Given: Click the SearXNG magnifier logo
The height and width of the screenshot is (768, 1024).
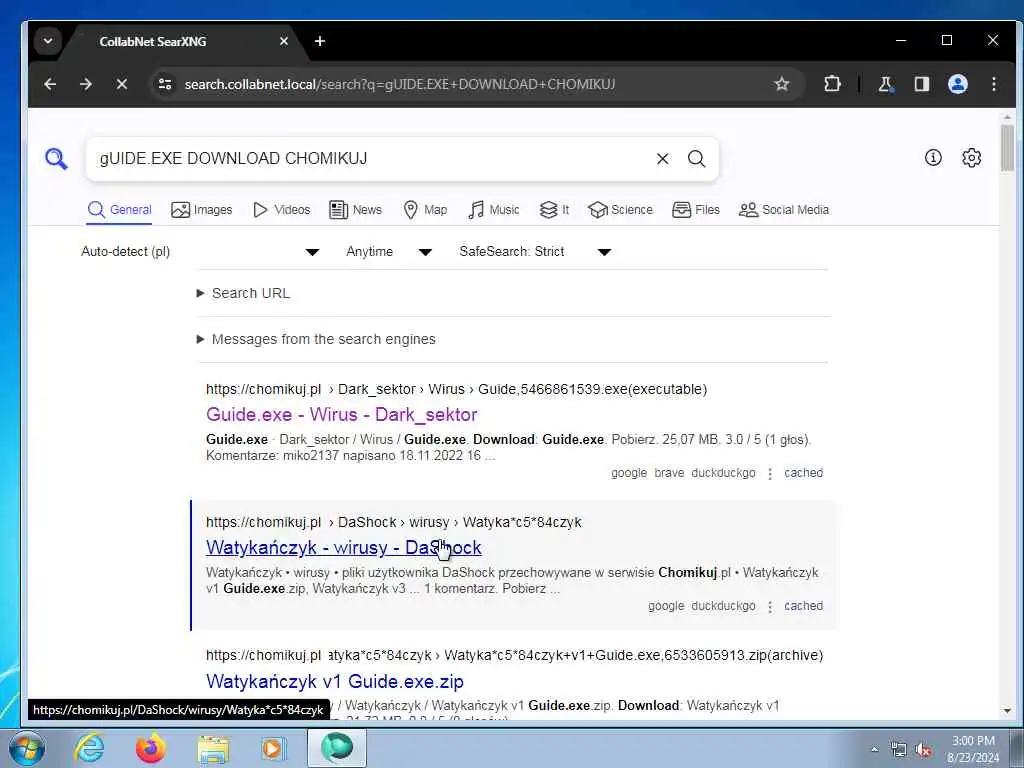Looking at the screenshot, I should coord(56,159).
